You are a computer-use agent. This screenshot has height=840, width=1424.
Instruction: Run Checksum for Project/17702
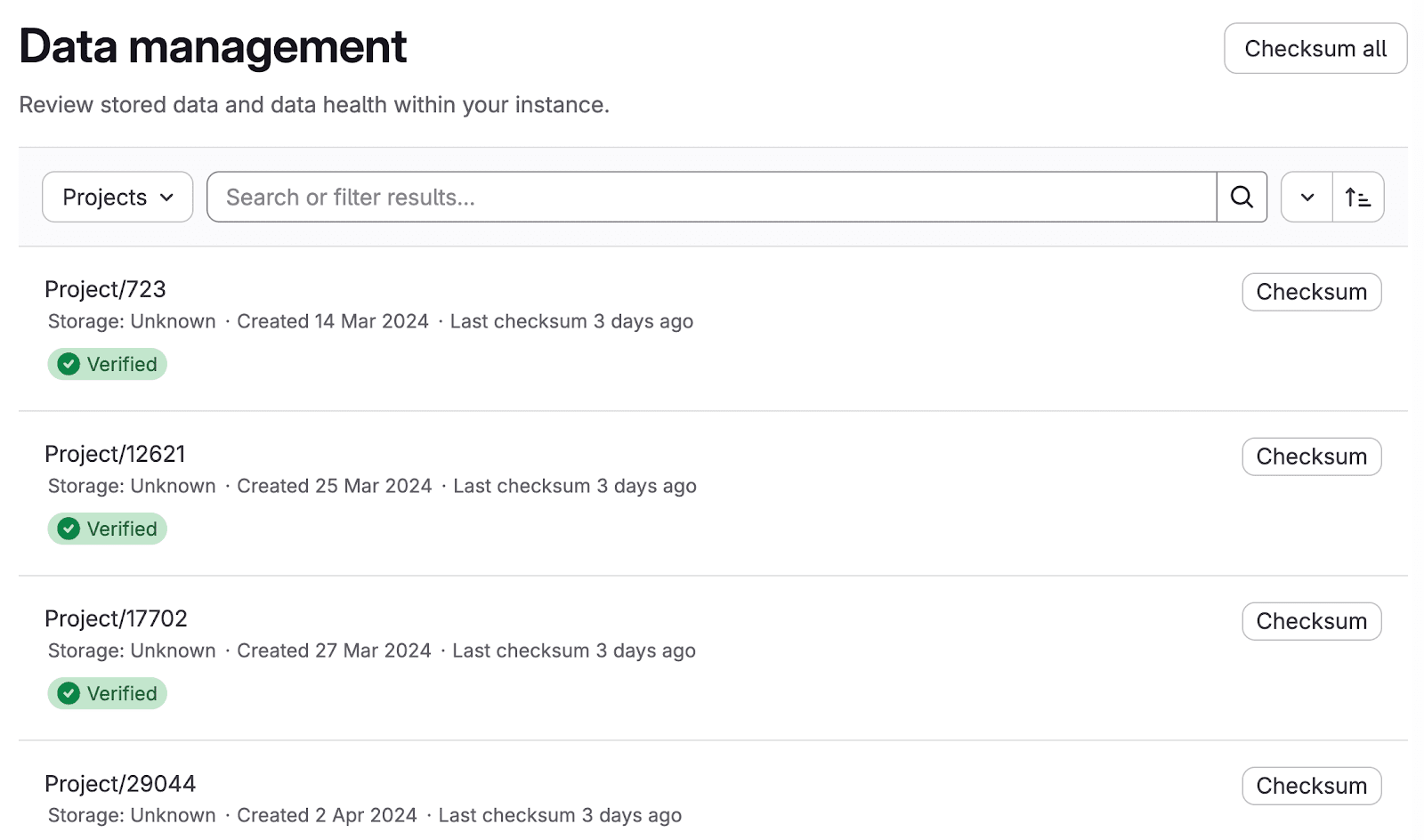pyautogui.click(x=1311, y=621)
